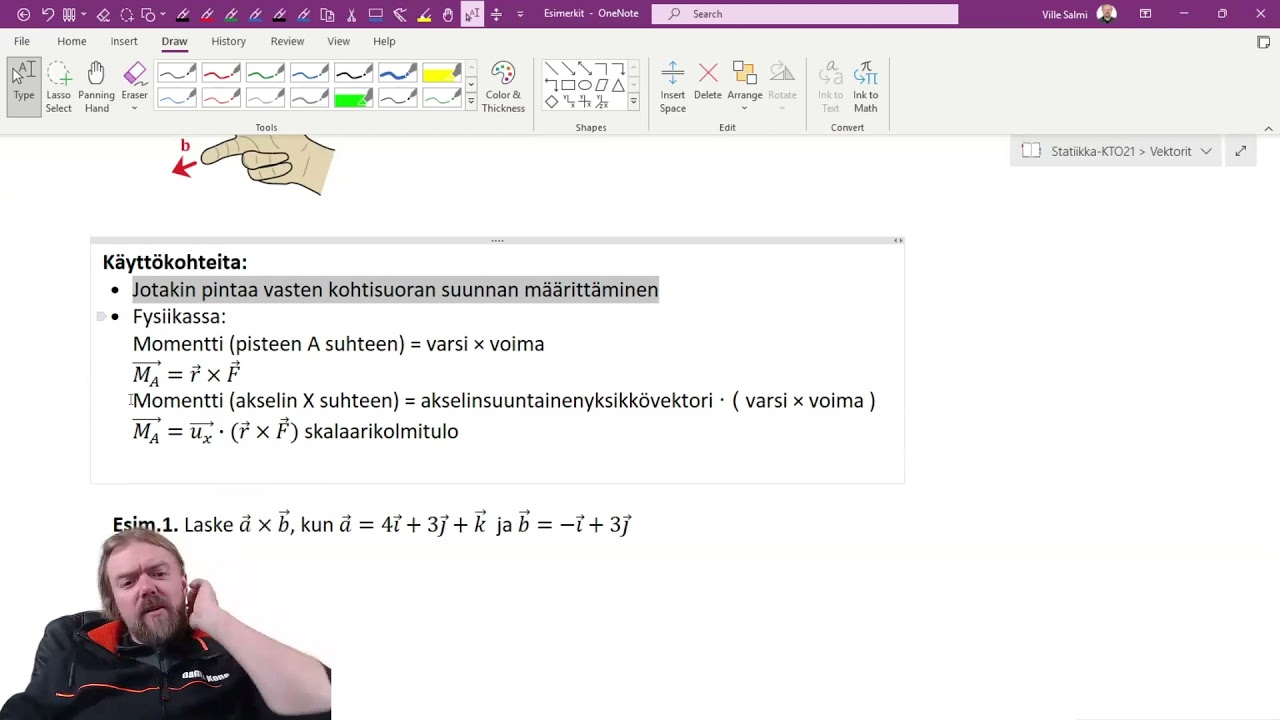Choose the yellow highlighter in the quick access toolbar
The image size is (1280, 720).
click(424, 14)
